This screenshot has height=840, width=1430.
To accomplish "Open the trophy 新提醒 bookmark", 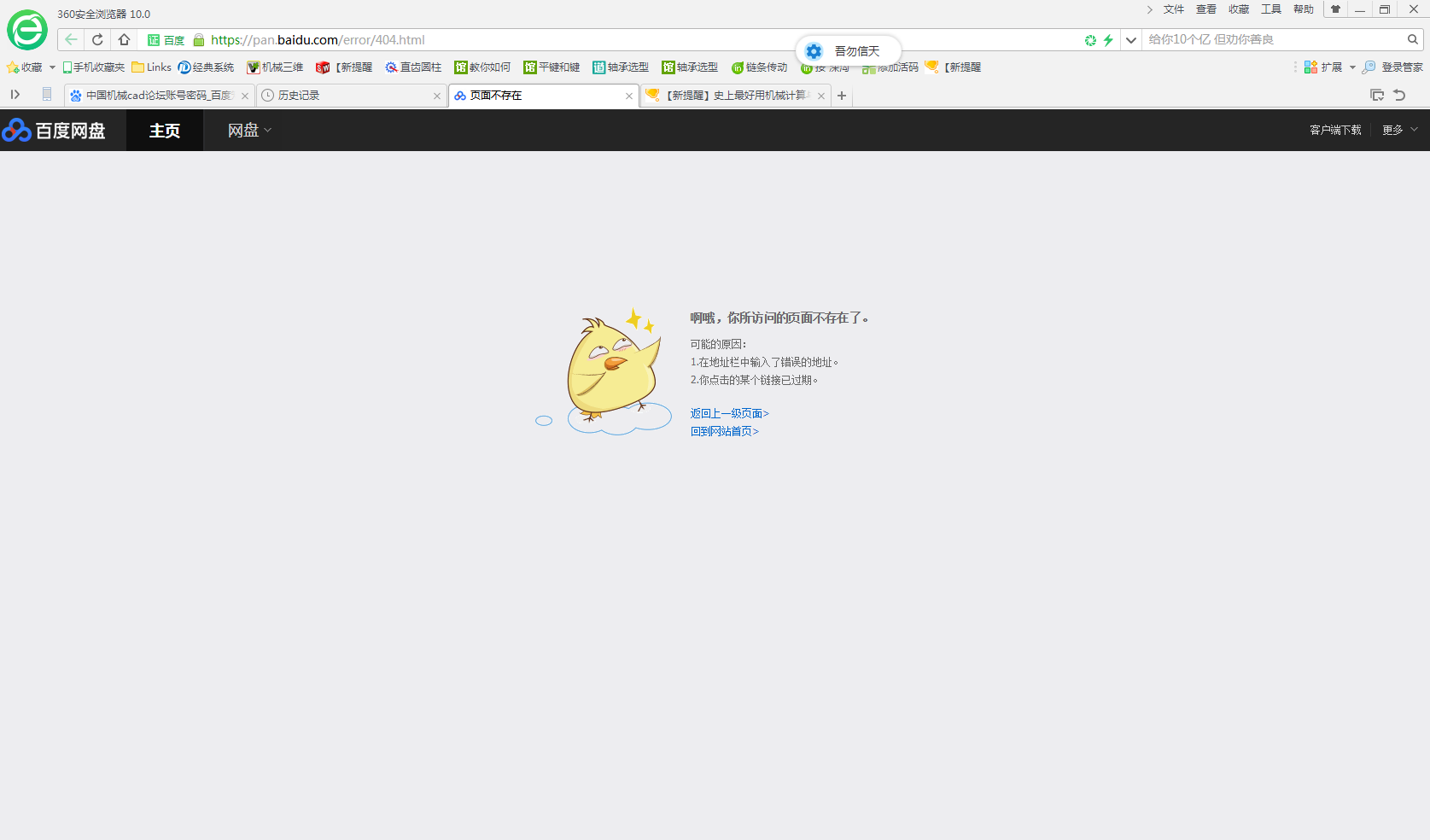I will coord(954,67).
